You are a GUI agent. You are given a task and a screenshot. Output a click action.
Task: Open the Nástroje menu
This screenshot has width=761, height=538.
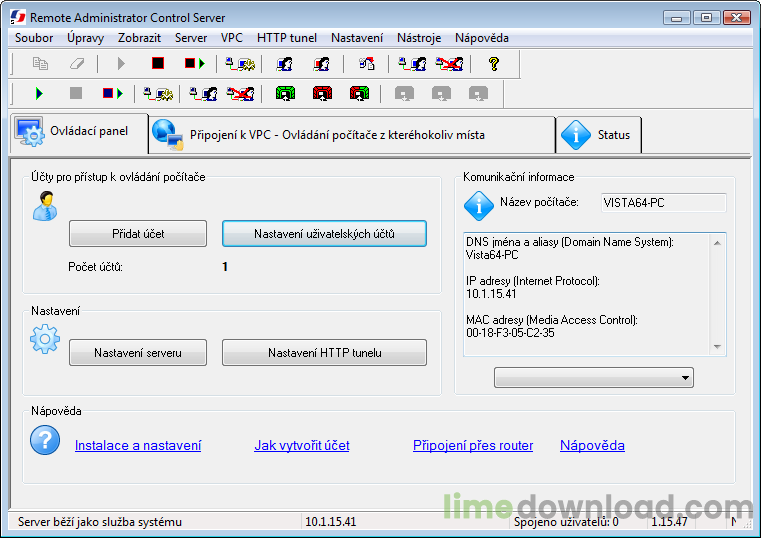[419, 38]
